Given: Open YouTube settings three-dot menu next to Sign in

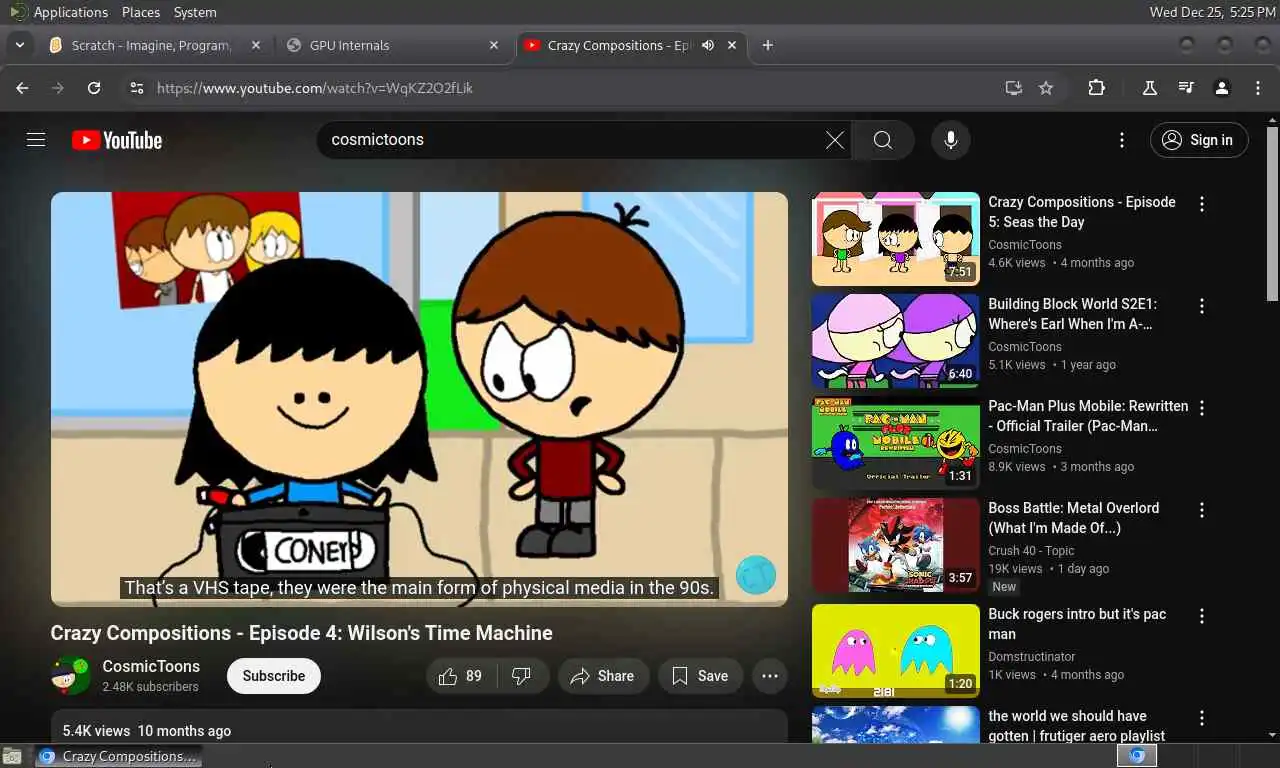Looking at the screenshot, I should click(x=1122, y=140).
